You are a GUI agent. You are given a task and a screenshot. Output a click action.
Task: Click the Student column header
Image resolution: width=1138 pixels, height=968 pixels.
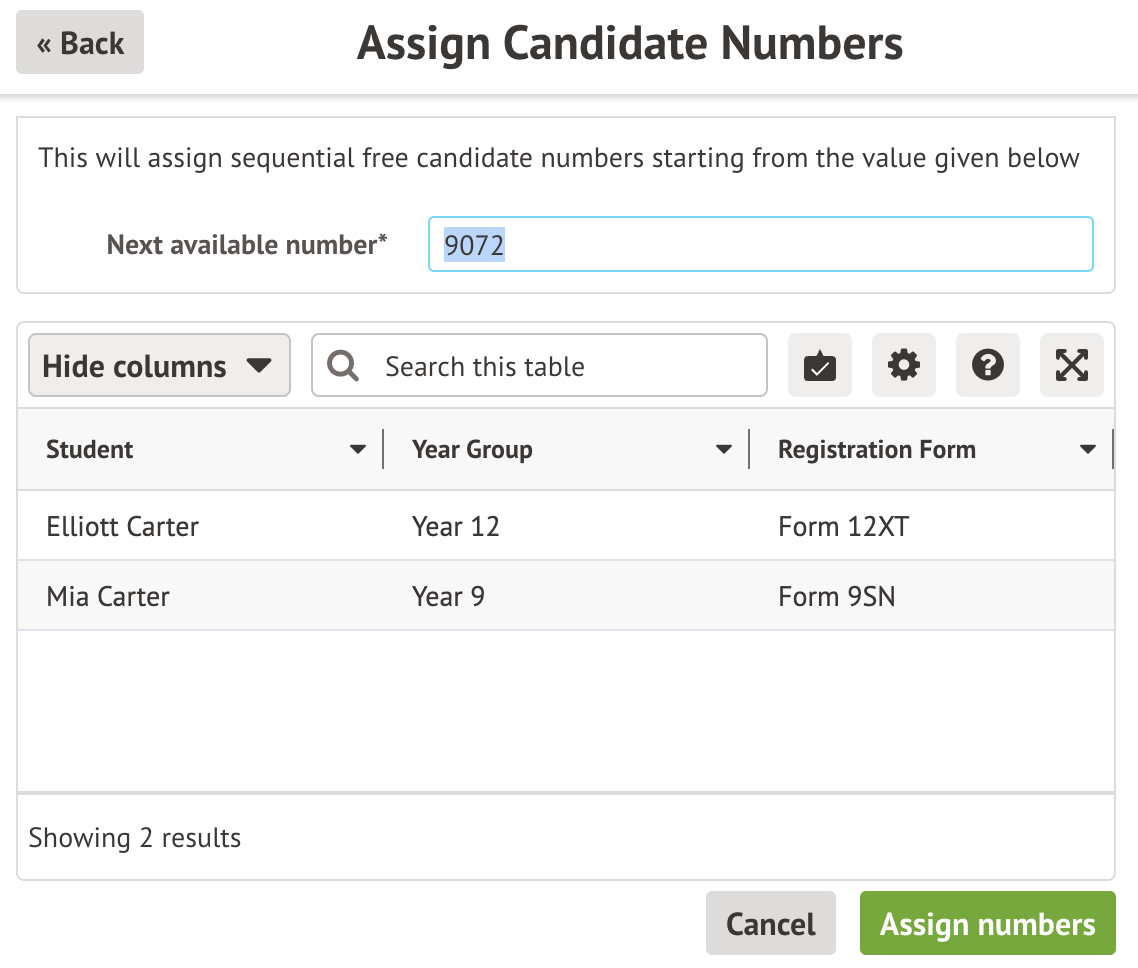coord(90,450)
